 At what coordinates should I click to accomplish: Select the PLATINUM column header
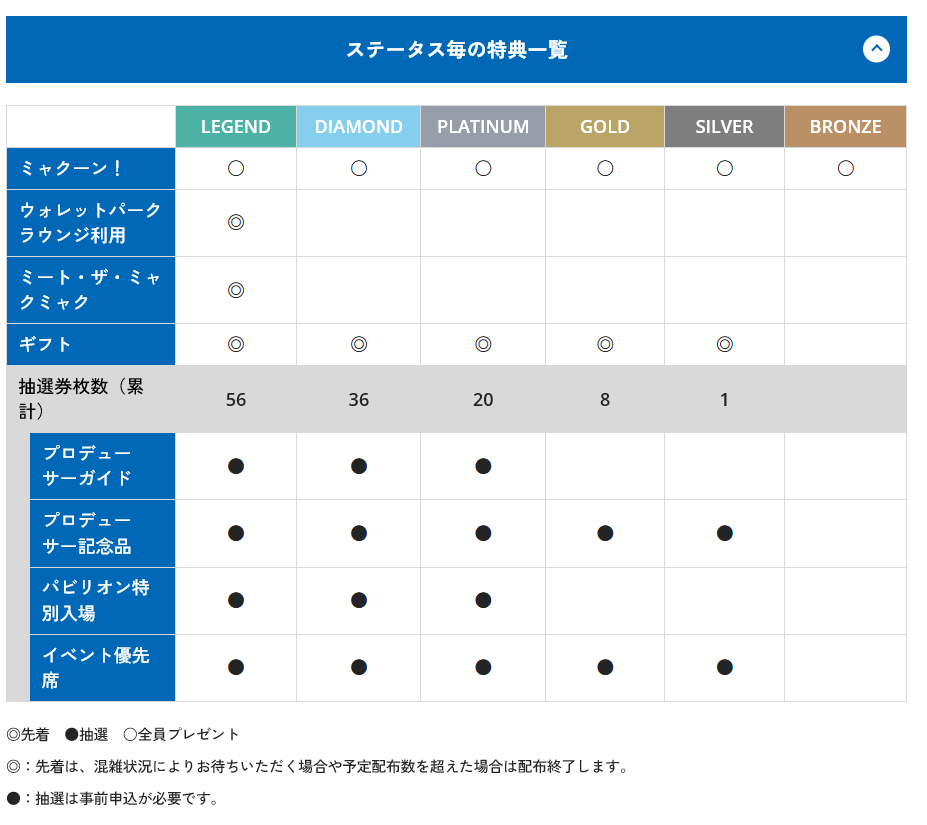(482, 127)
